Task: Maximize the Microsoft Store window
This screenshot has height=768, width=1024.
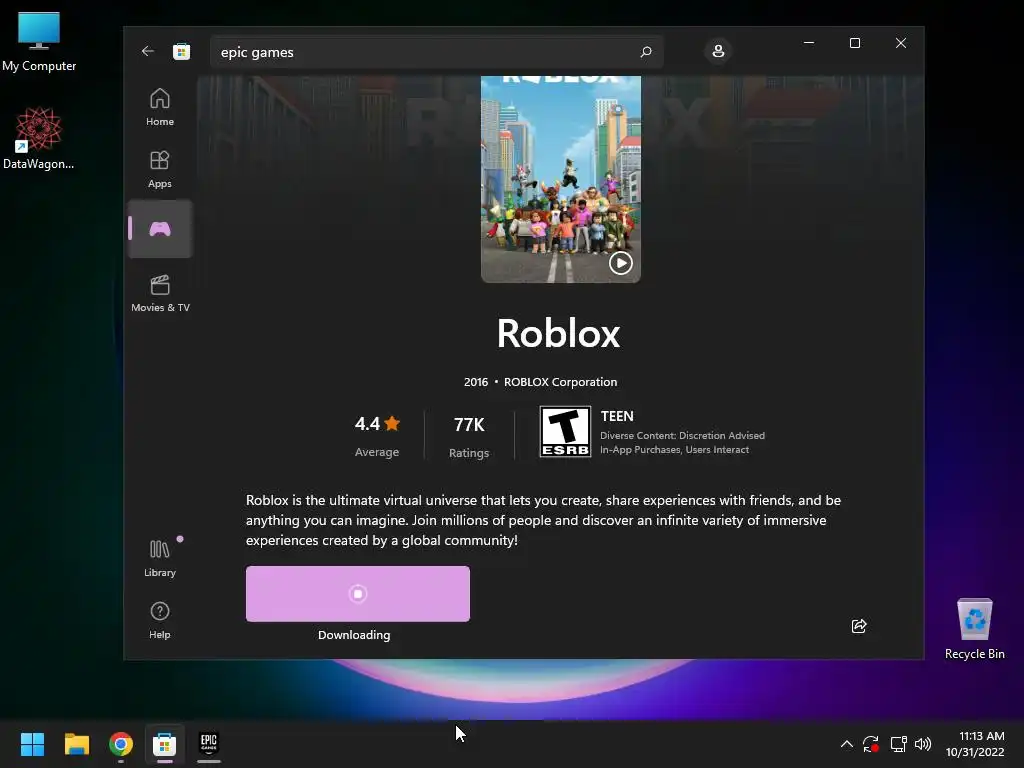Action: click(854, 43)
